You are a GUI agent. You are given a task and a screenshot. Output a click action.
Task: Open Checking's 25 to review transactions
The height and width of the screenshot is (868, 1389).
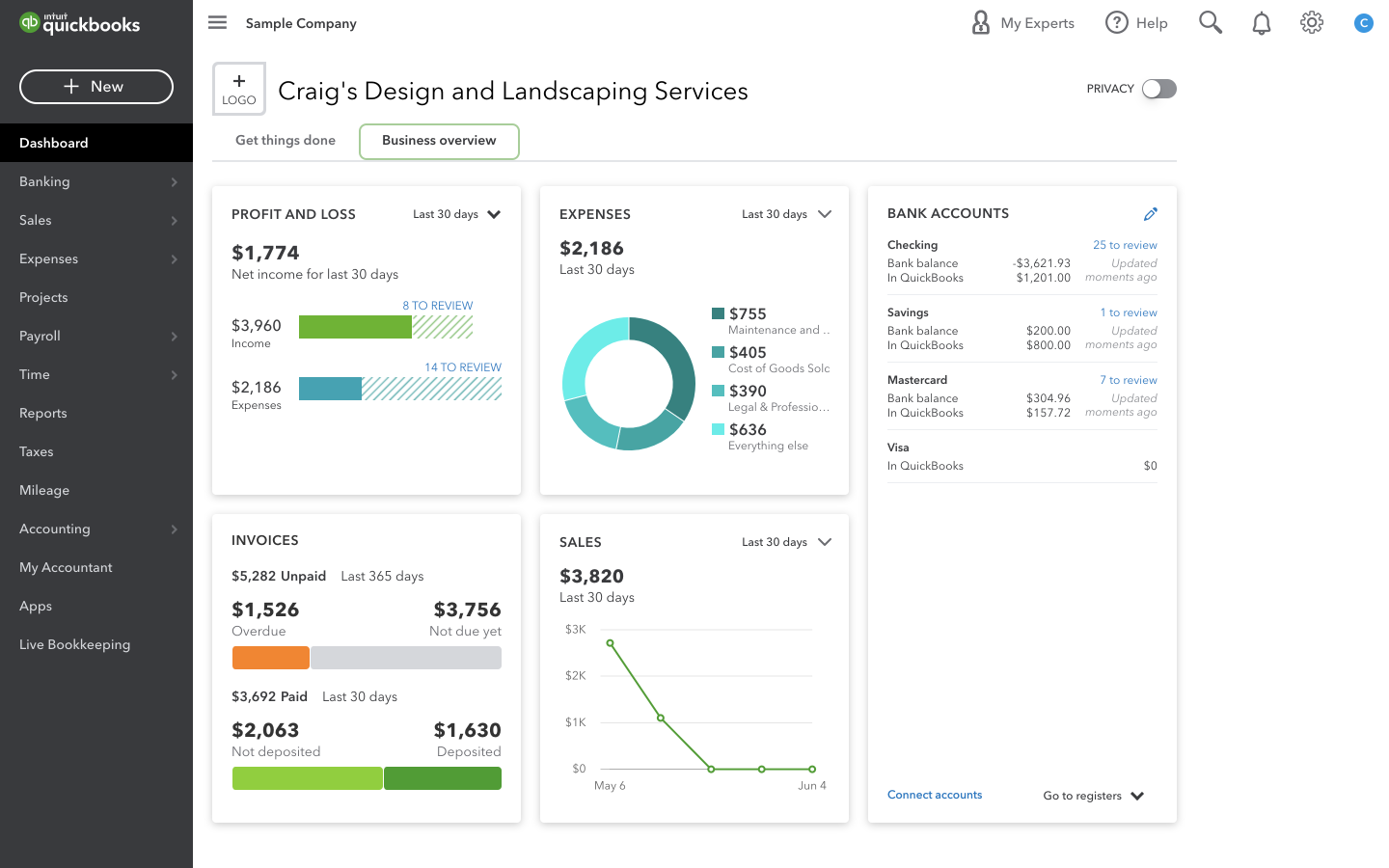tap(1125, 245)
